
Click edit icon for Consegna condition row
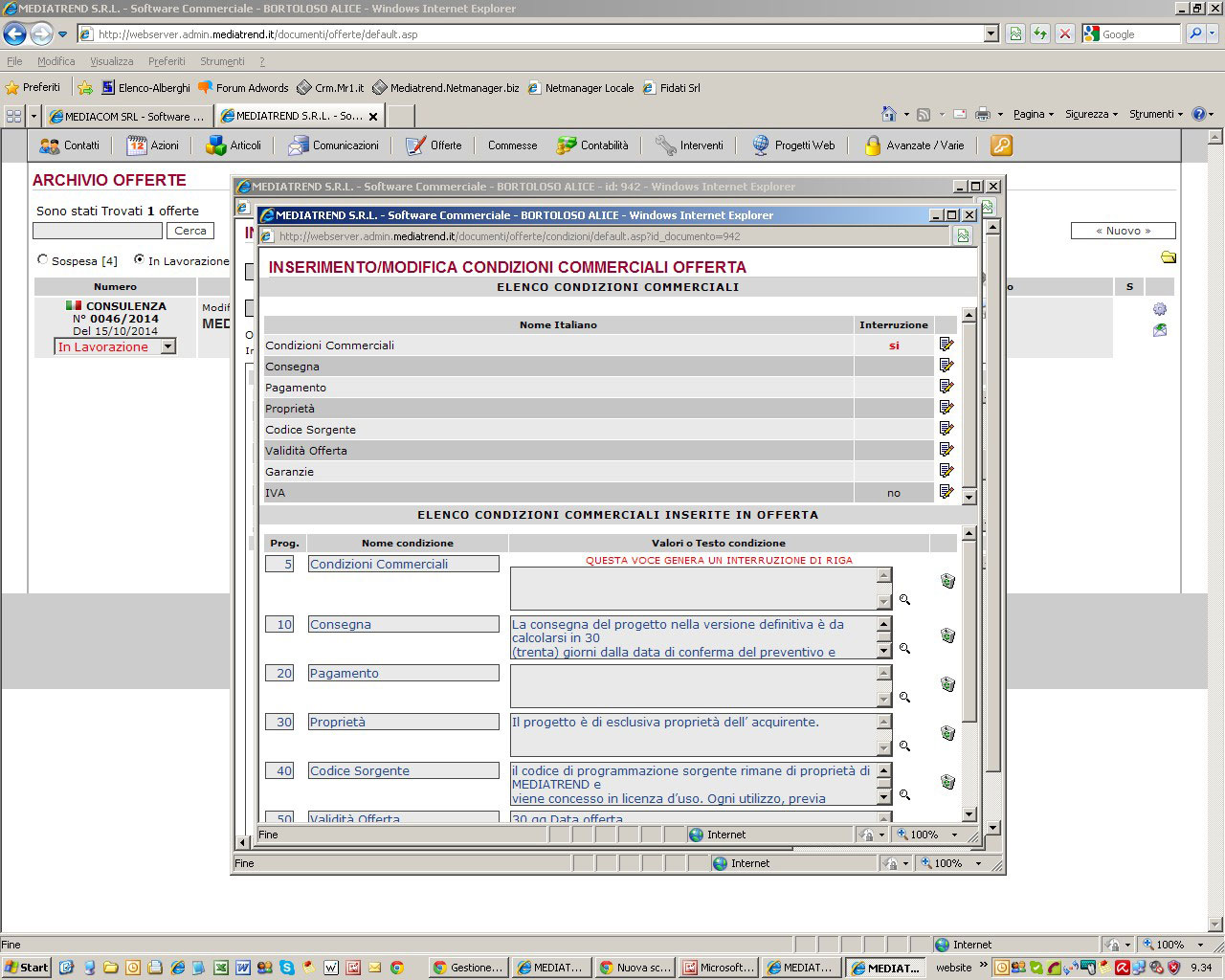(947, 366)
